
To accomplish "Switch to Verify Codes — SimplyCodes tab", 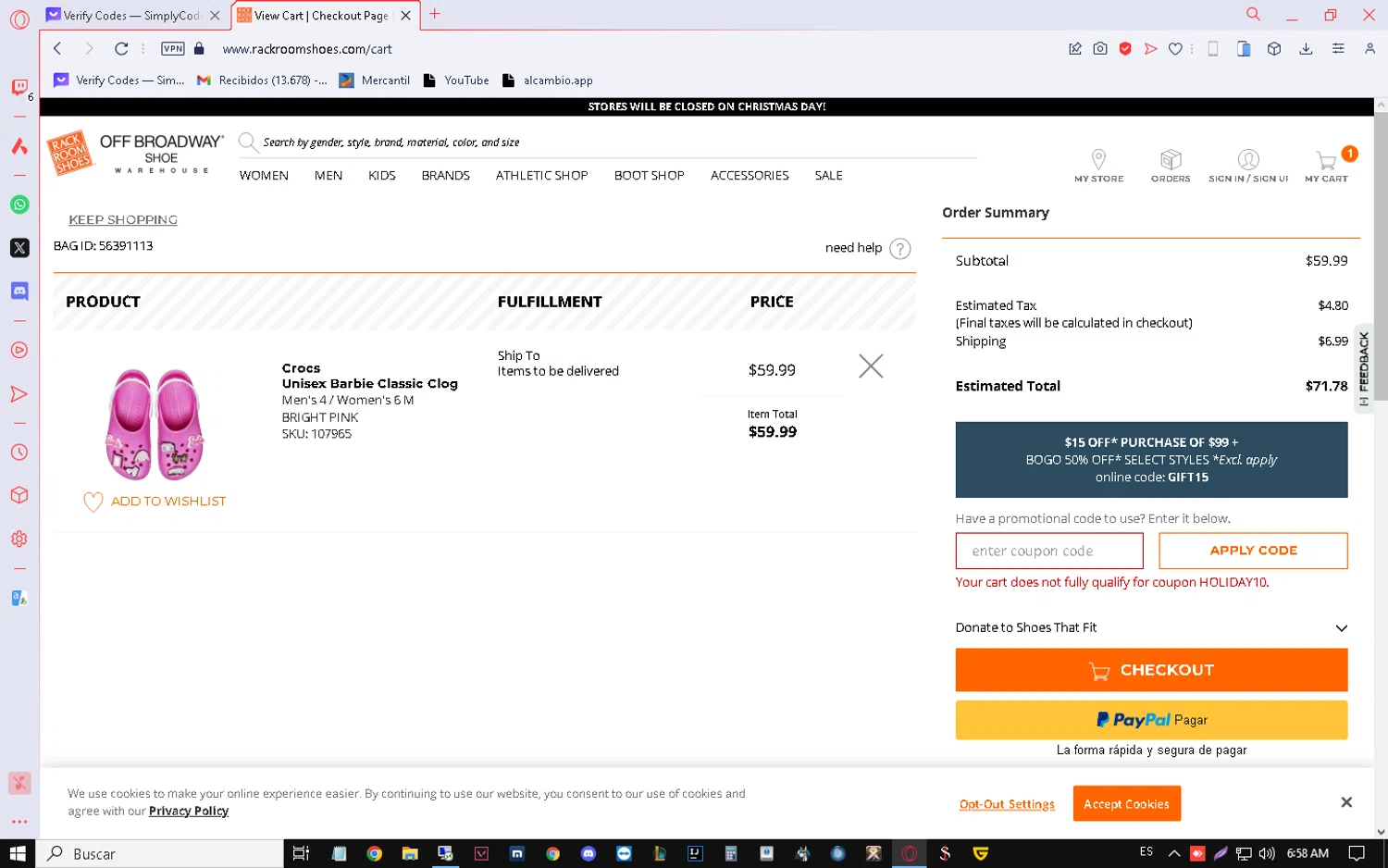I will coord(132,15).
